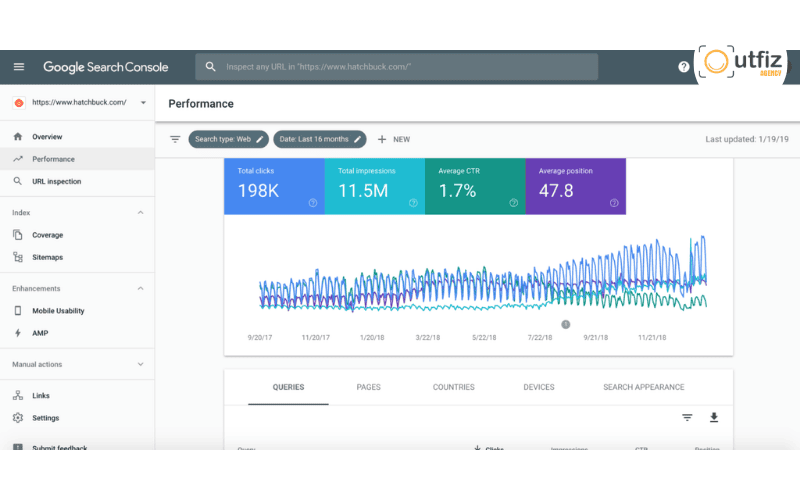
Task: Toggle the Total clicks metric card
Action: coord(274,186)
